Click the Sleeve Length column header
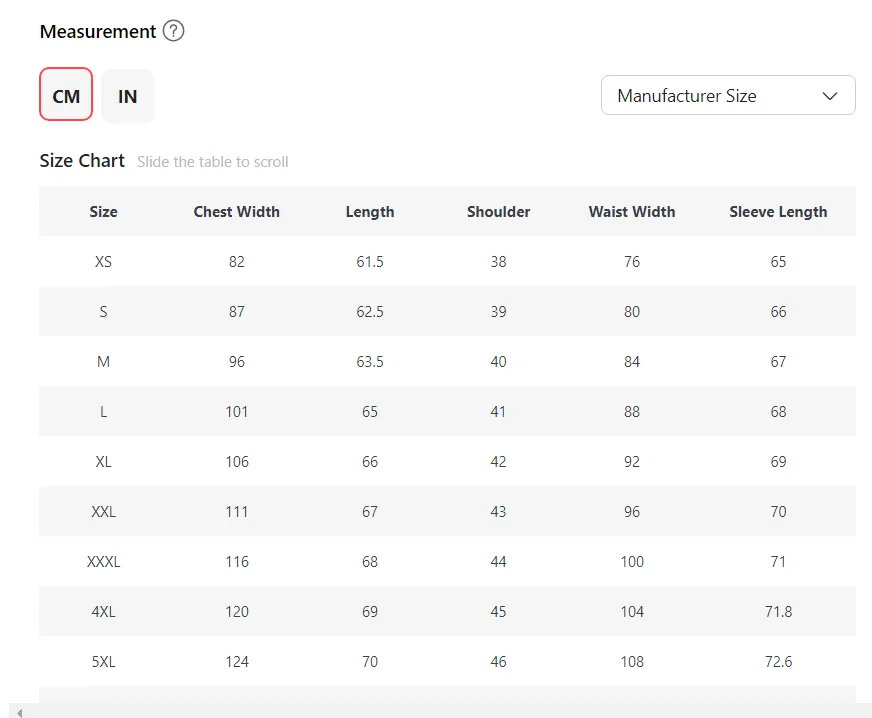The width and height of the screenshot is (872, 718). [778, 212]
